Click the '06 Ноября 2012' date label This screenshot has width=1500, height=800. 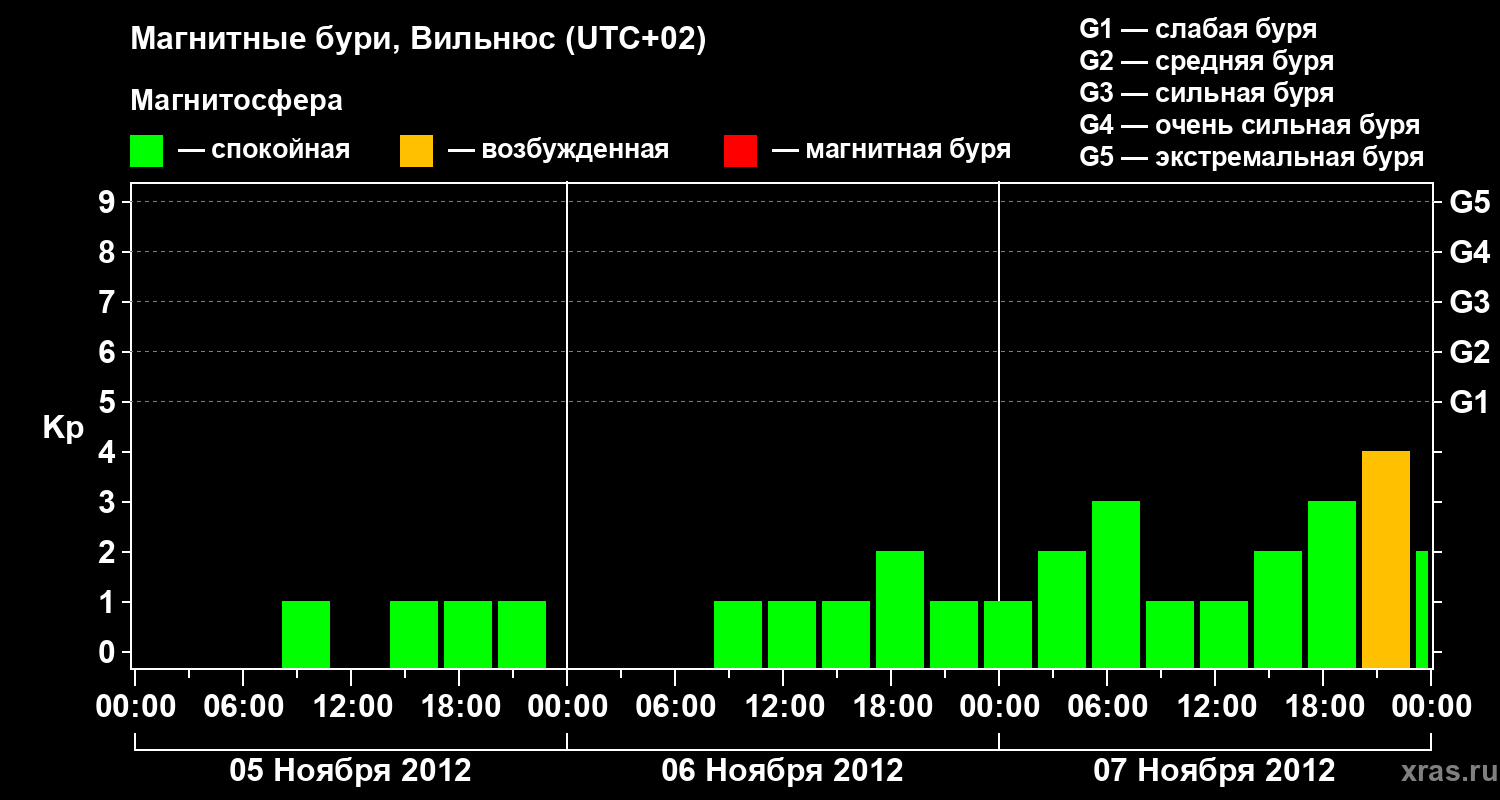coord(782,770)
